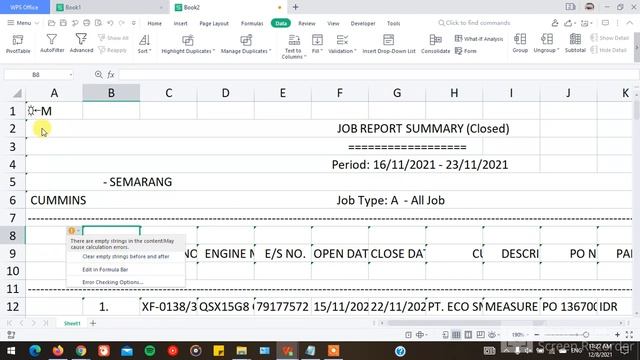Click the error warning indicator near cell B8
Screen dimensions: 640x360
72,231
